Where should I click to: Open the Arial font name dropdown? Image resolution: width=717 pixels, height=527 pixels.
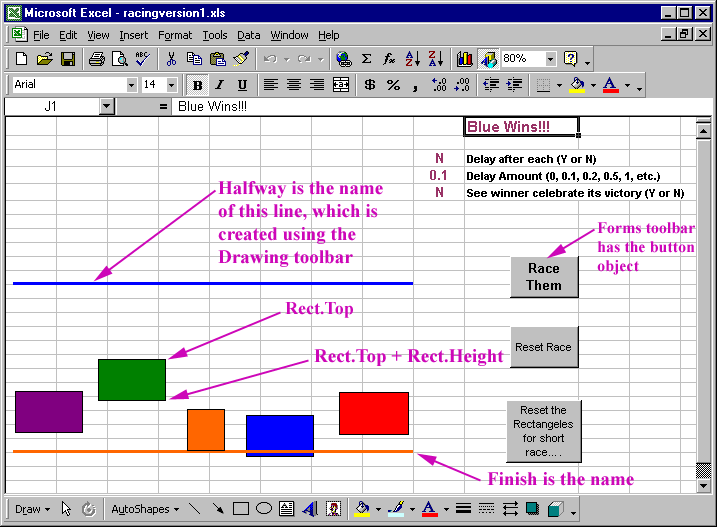pyautogui.click(x=131, y=85)
